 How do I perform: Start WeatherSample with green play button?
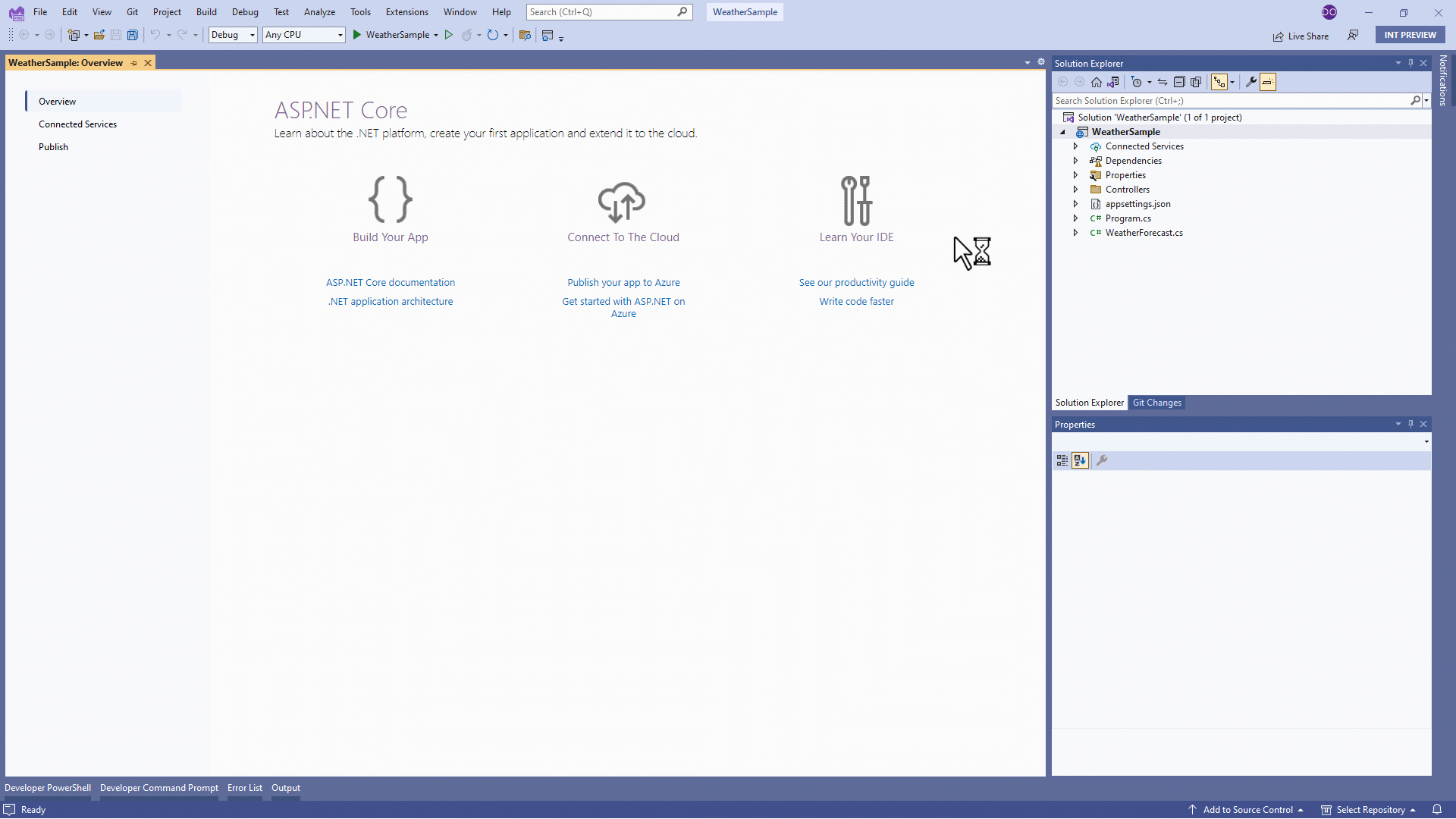(356, 35)
